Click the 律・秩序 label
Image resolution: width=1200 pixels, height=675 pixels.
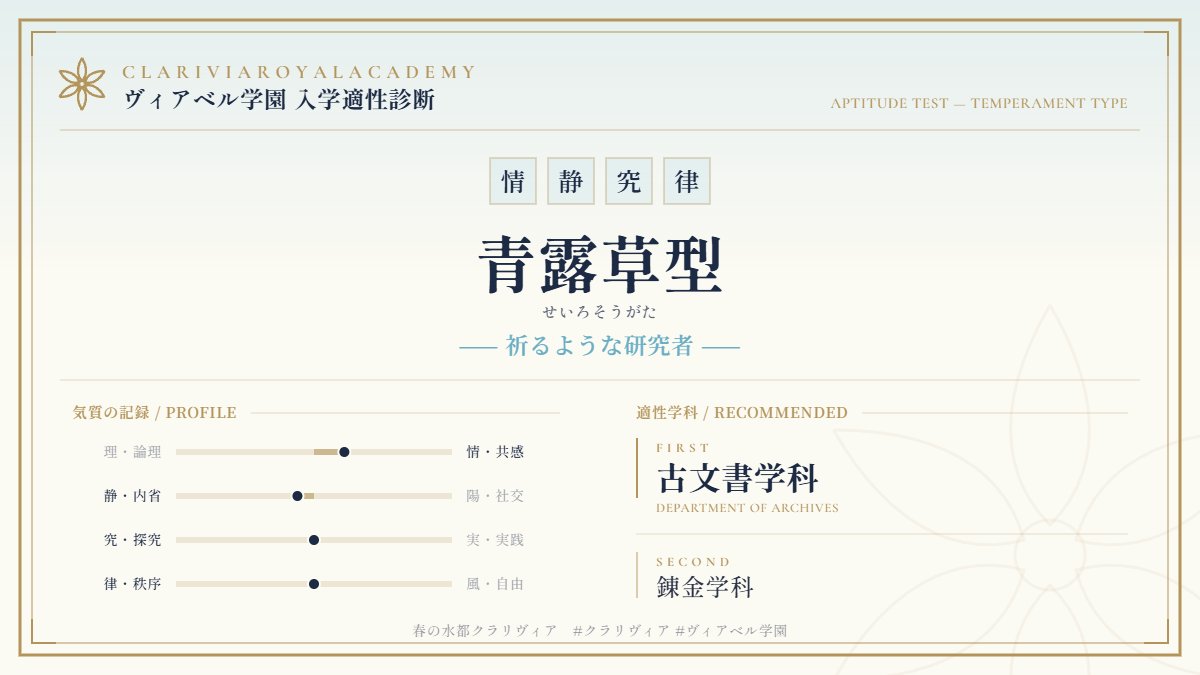(132, 584)
